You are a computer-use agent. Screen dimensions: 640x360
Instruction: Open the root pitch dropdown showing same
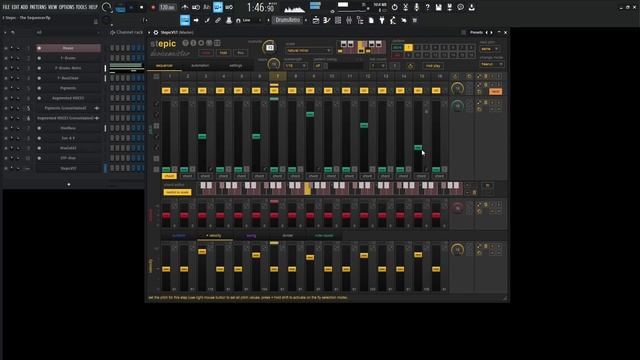[x=490, y=49]
